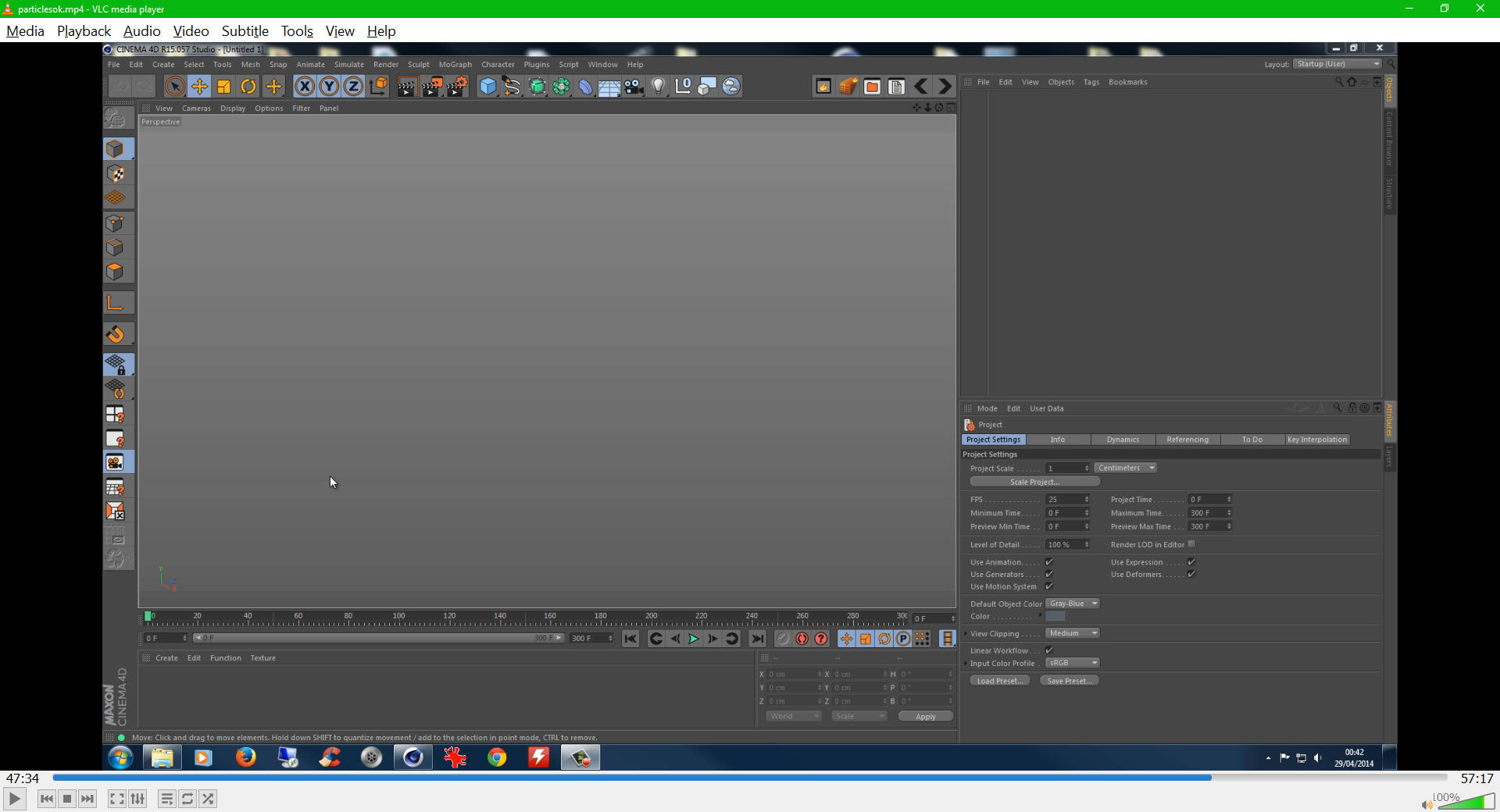Click VLC's loop playback icon
Viewport: 1500px width, 812px height.
[187, 799]
